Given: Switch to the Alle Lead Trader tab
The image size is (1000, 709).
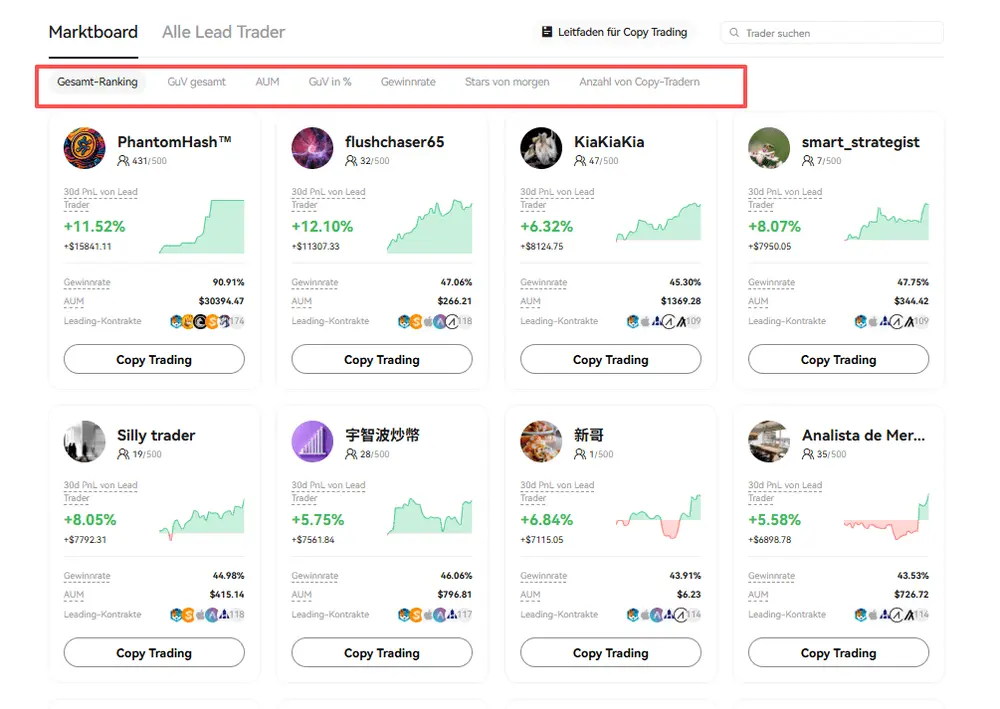Looking at the screenshot, I should [x=222, y=32].
